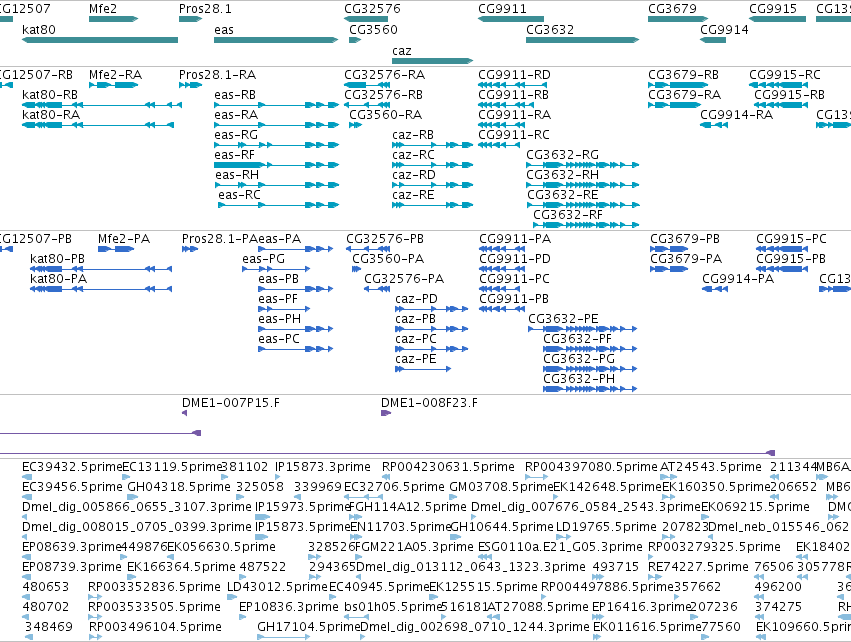The image size is (851, 642).
Task: Select the CG3679-RA transcript label
Action: click(685, 95)
